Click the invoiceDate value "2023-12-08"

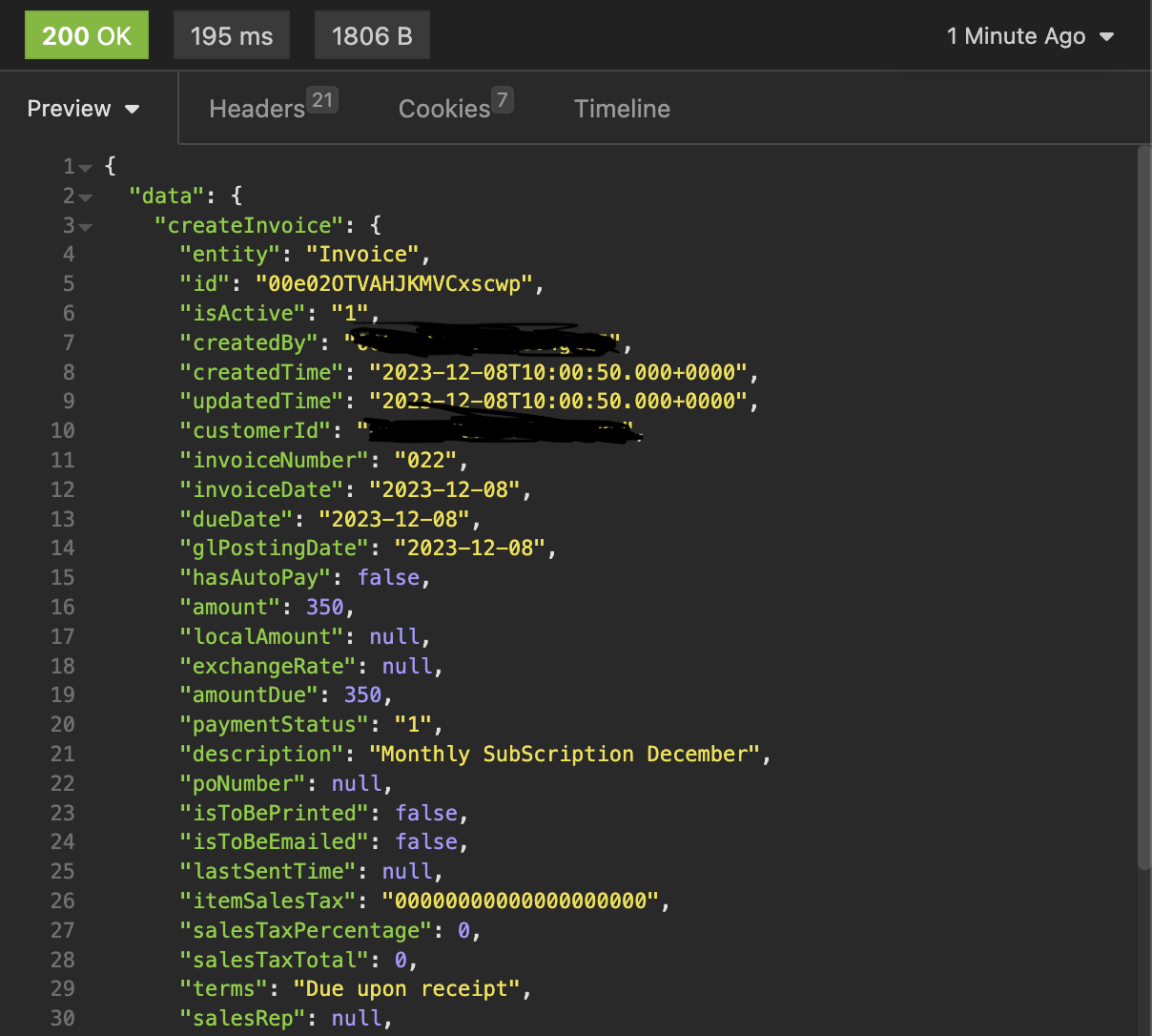click(444, 489)
